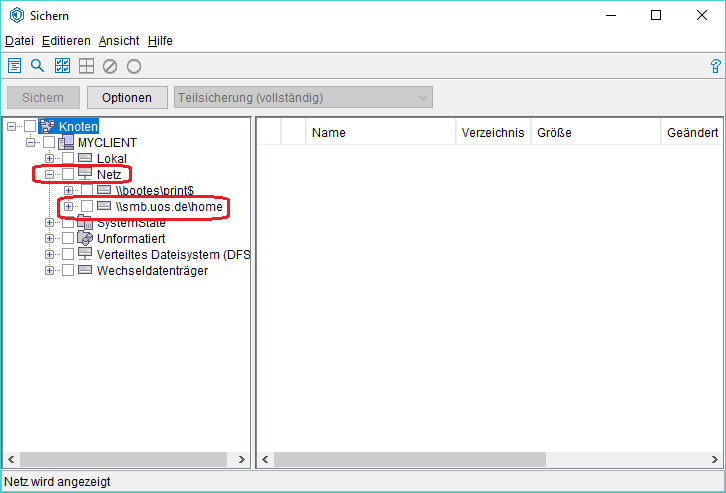The width and height of the screenshot is (726, 493).
Task: Open the Teilsicherung backup type dropdown
Action: [303, 97]
